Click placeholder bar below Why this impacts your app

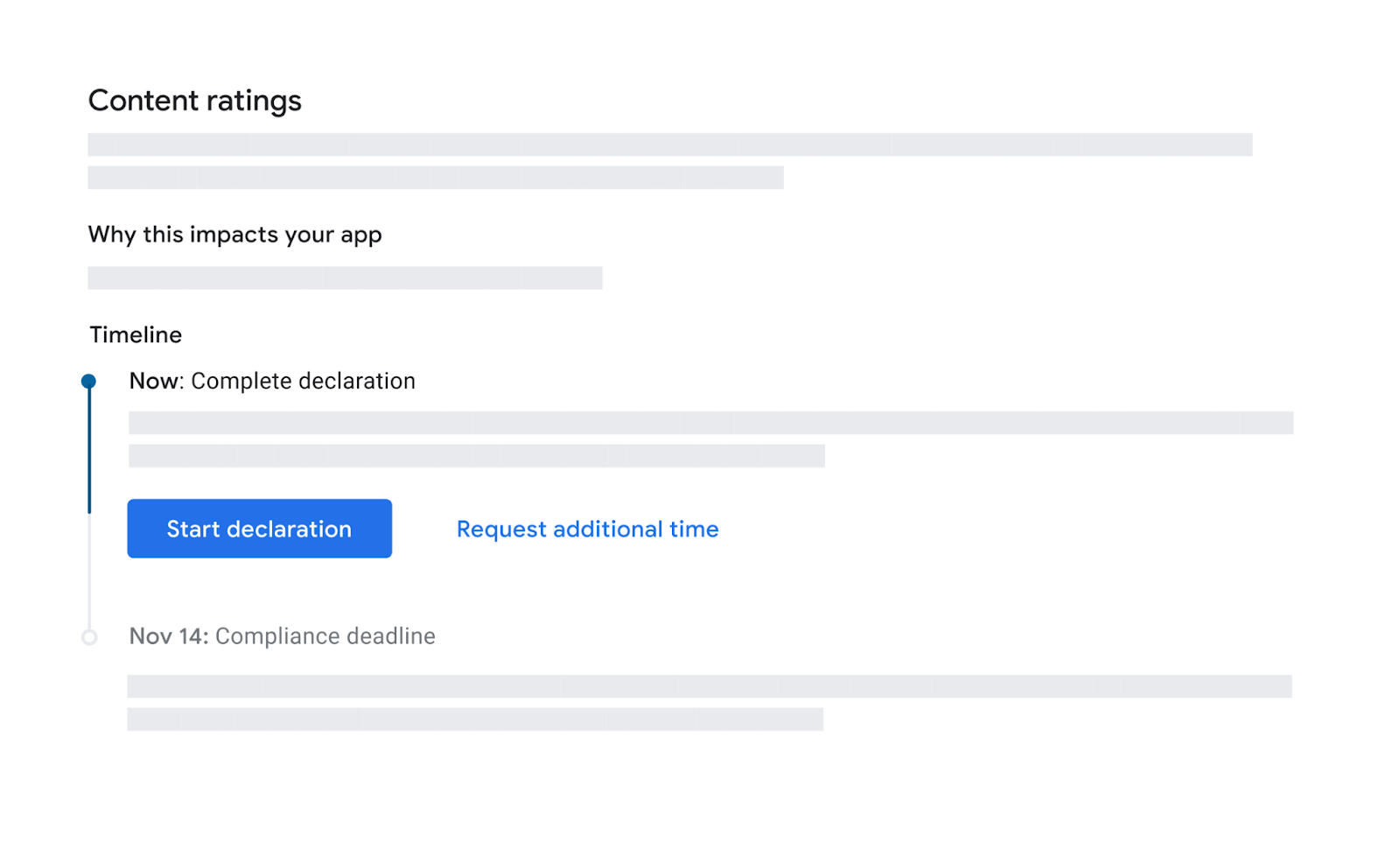click(345, 277)
